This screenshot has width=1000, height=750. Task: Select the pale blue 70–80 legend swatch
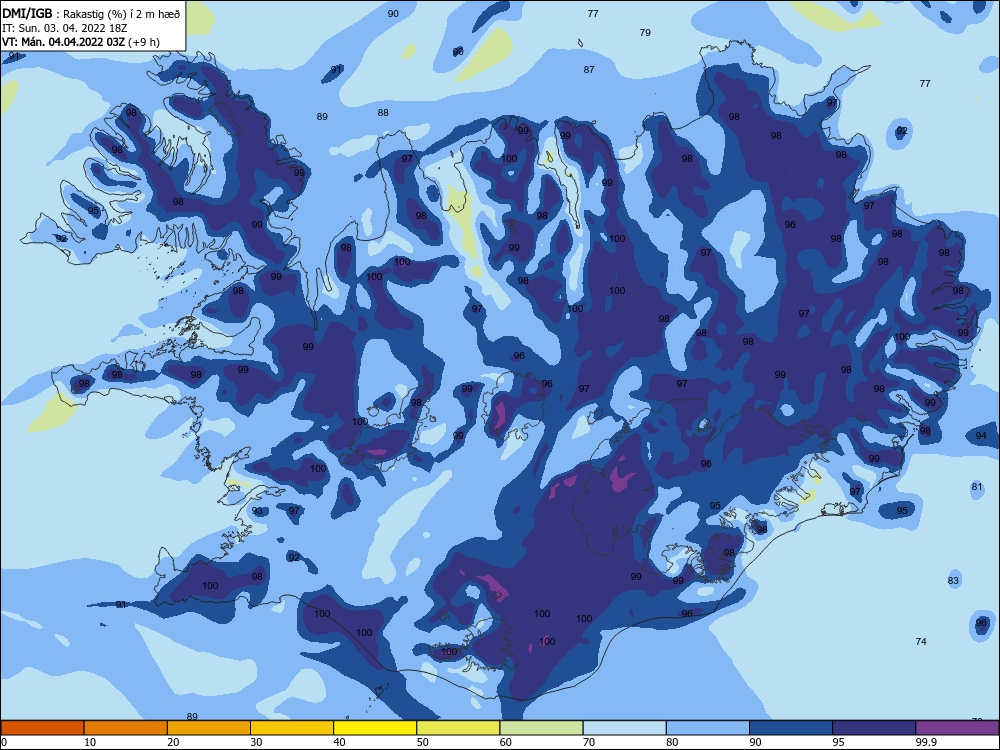click(625, 728)
